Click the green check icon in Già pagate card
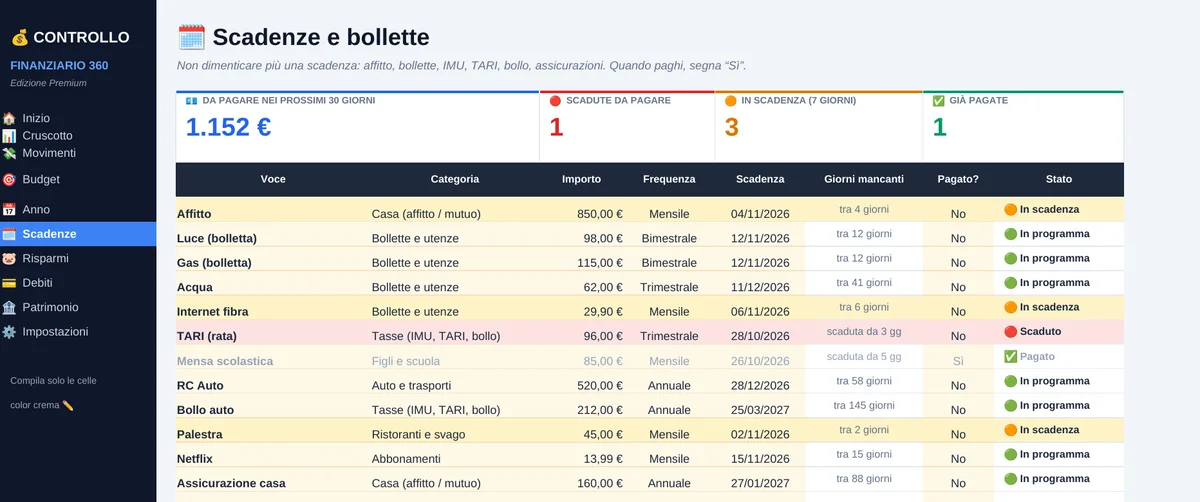 point(938,101)
